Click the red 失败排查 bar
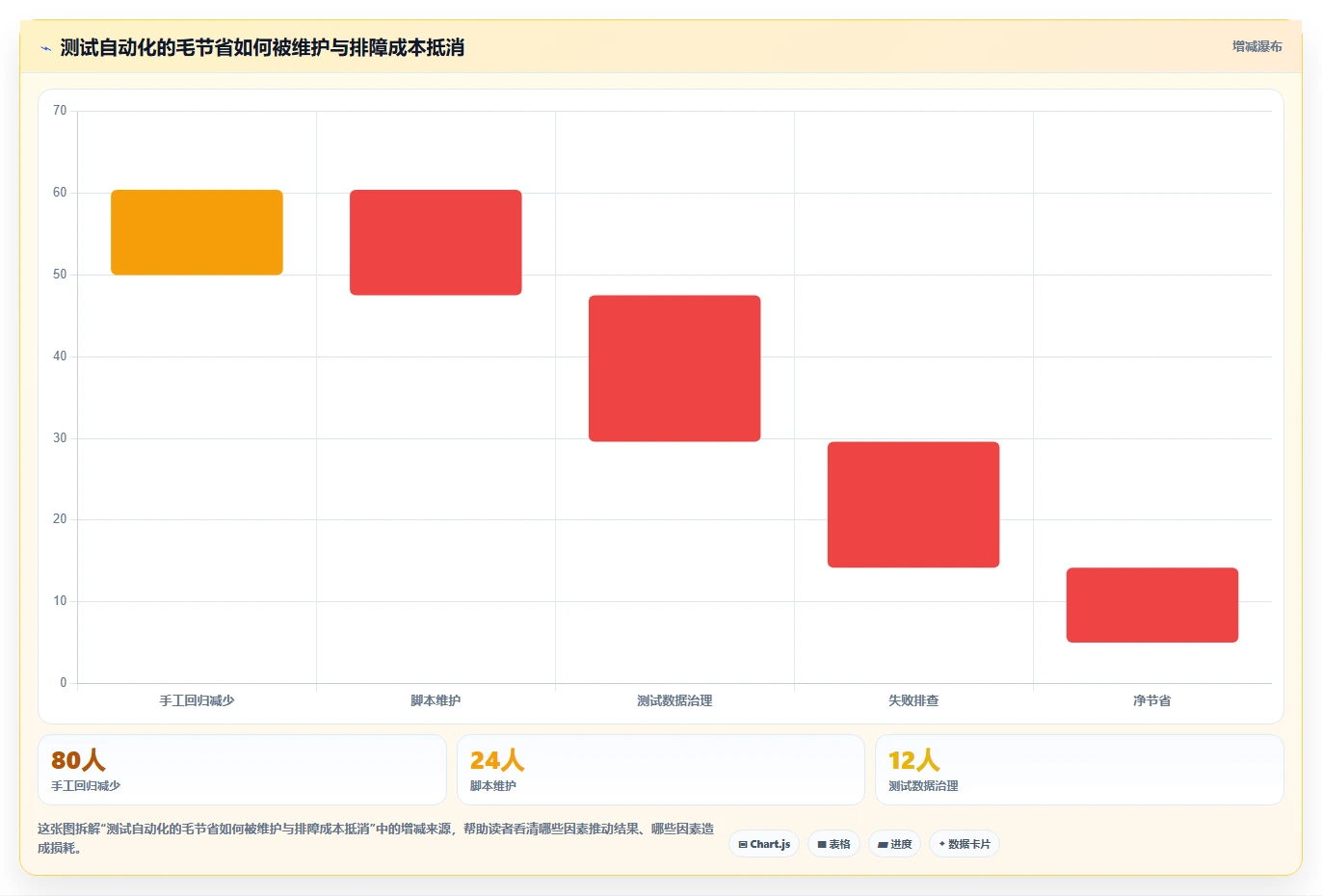This screenshot has width=1322, height=896. click(913, 505)
